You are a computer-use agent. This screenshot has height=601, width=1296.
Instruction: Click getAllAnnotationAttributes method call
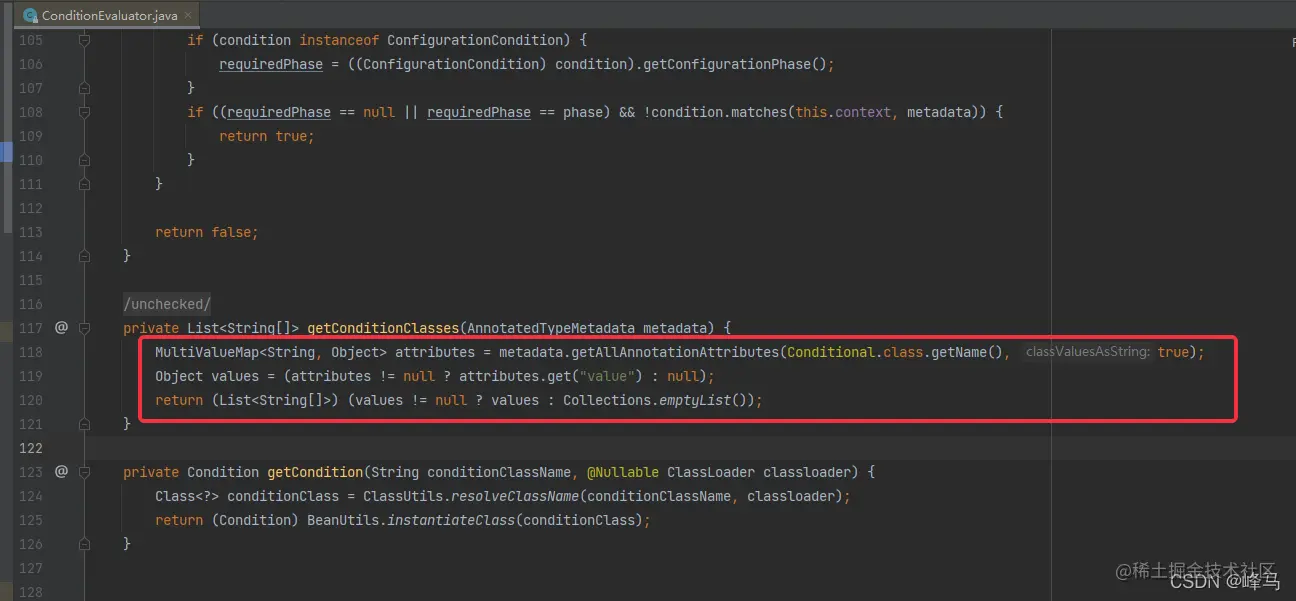[x=677, y=352]
